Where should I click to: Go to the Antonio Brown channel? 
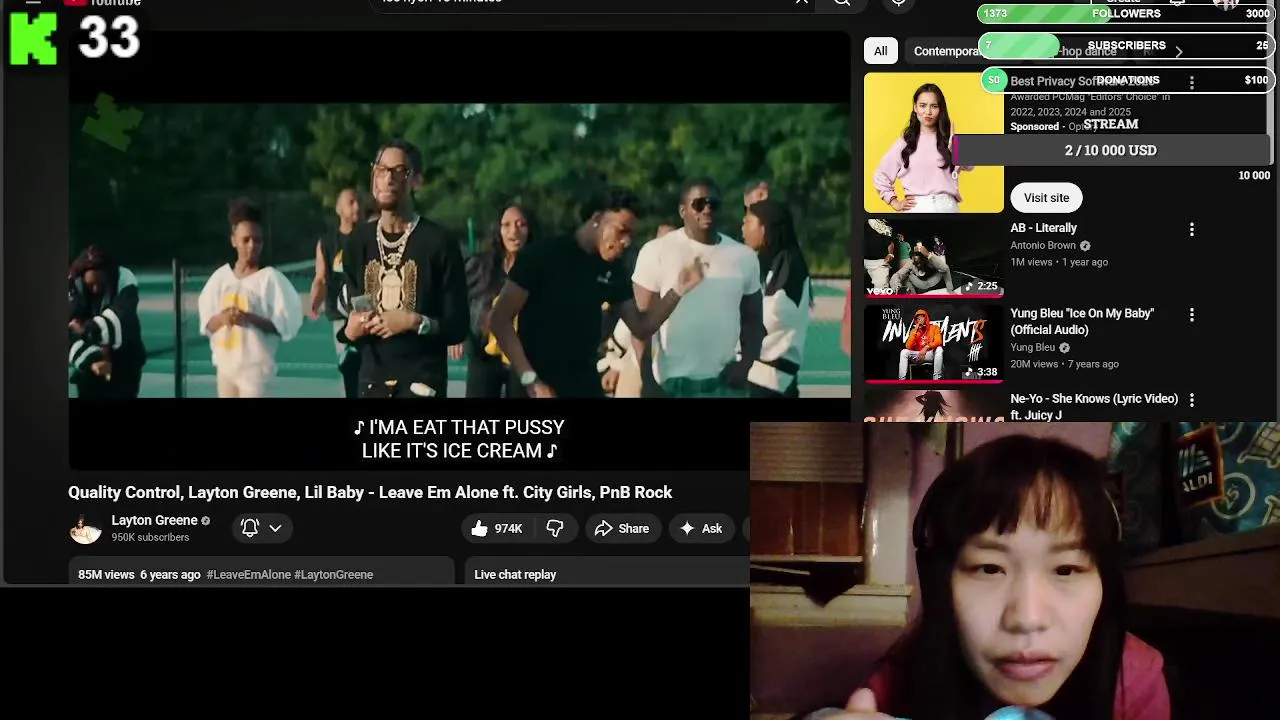[1043, 245]
